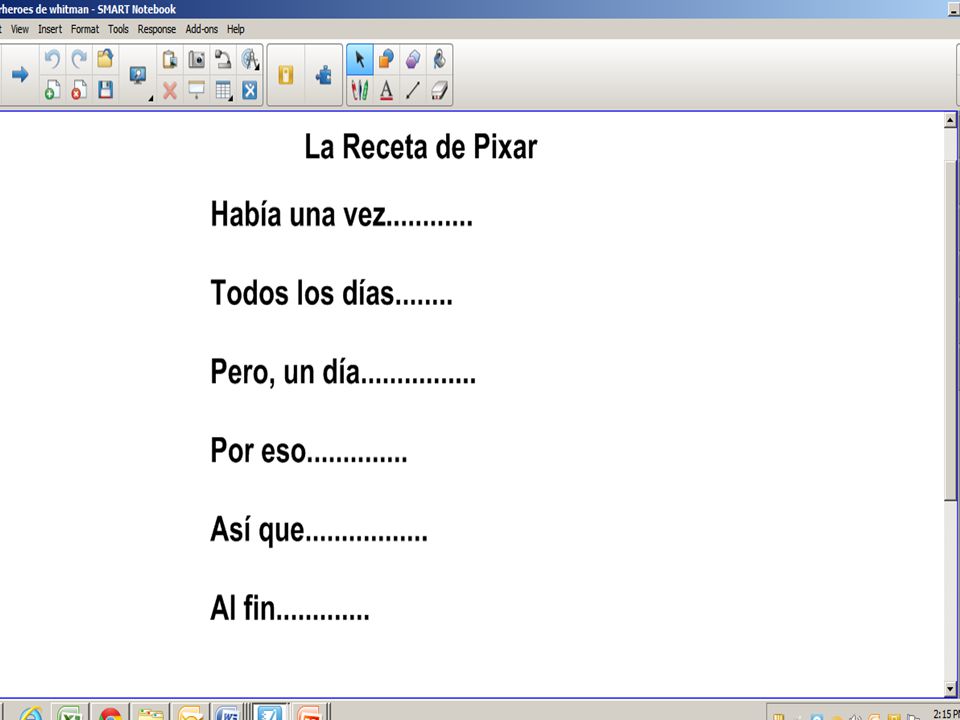This screenshot has height=720, width=960.
Task: Choose the Select arrow tool
Action: point(360,59)
